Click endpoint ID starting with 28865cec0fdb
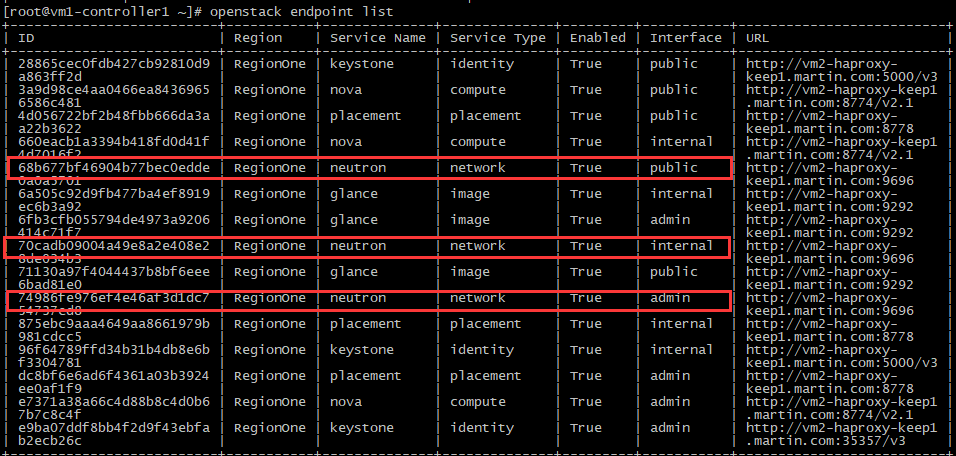Screen dimensions: 956x456 [x=114, y=64]
